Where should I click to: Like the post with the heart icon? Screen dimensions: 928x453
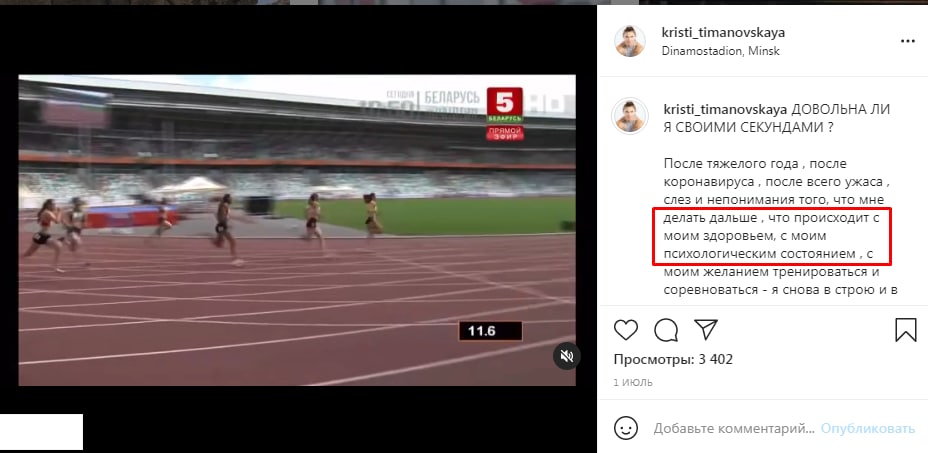[626, 330]
